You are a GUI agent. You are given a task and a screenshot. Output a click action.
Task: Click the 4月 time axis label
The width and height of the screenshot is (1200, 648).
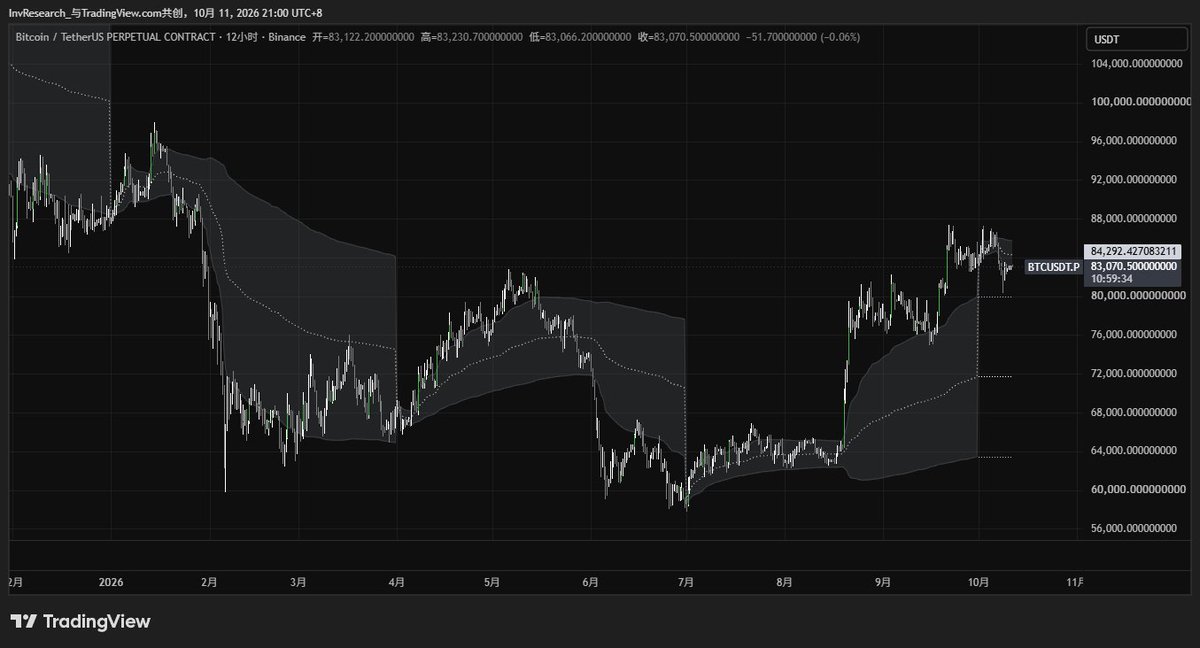[x=398, y=581]
